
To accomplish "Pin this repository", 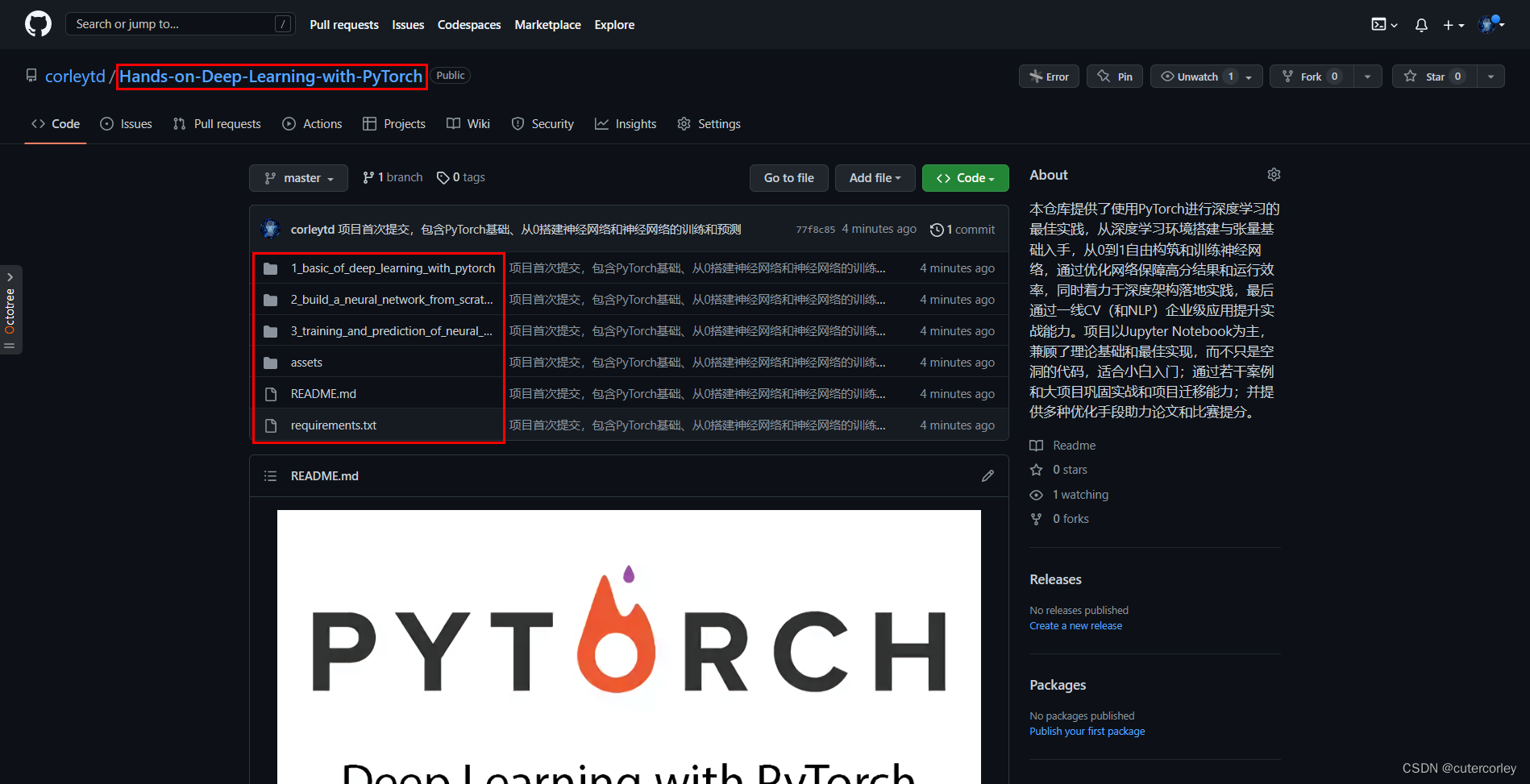I will (1114, 76).
